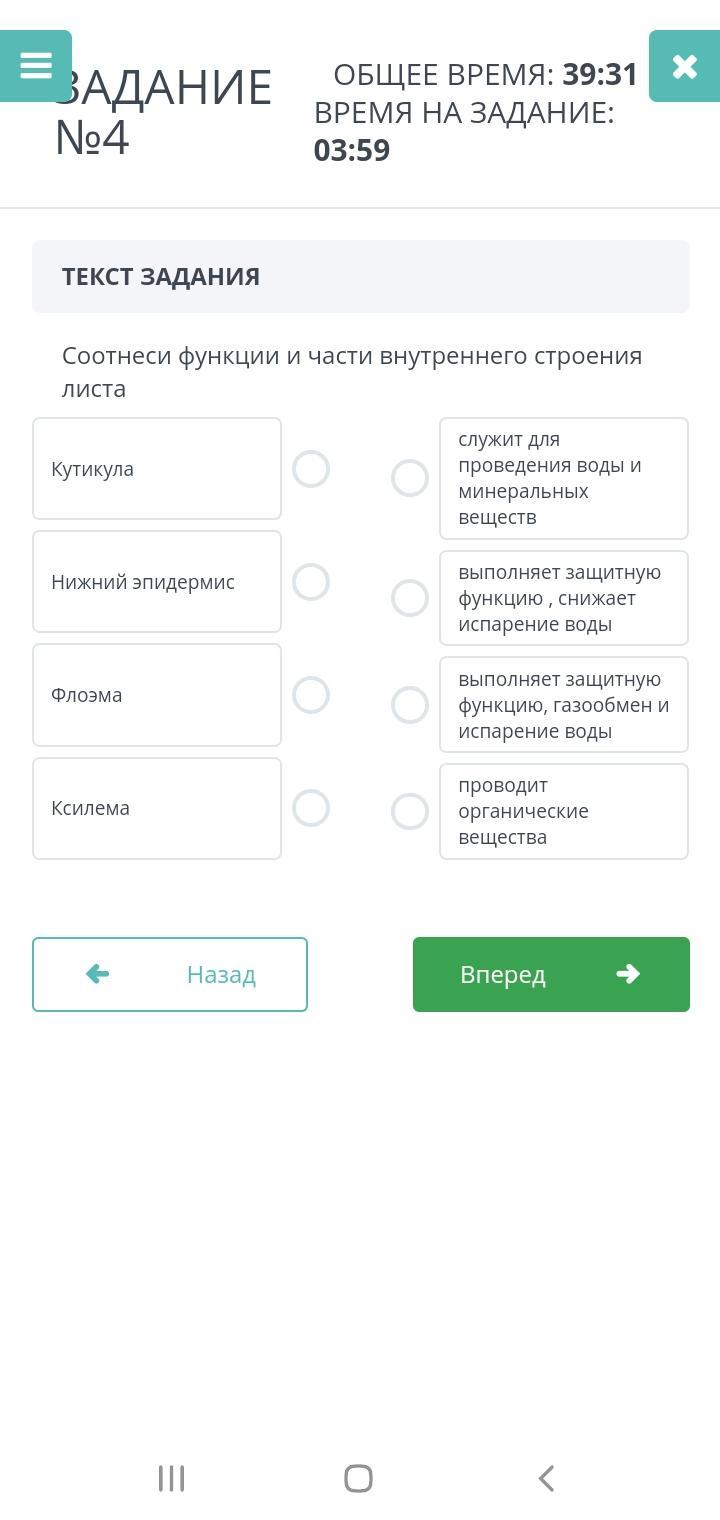The width and height of the screenshot is (720, 1520).
Task: Open the hamburger menu icon
Action: [x=36, y=66]
